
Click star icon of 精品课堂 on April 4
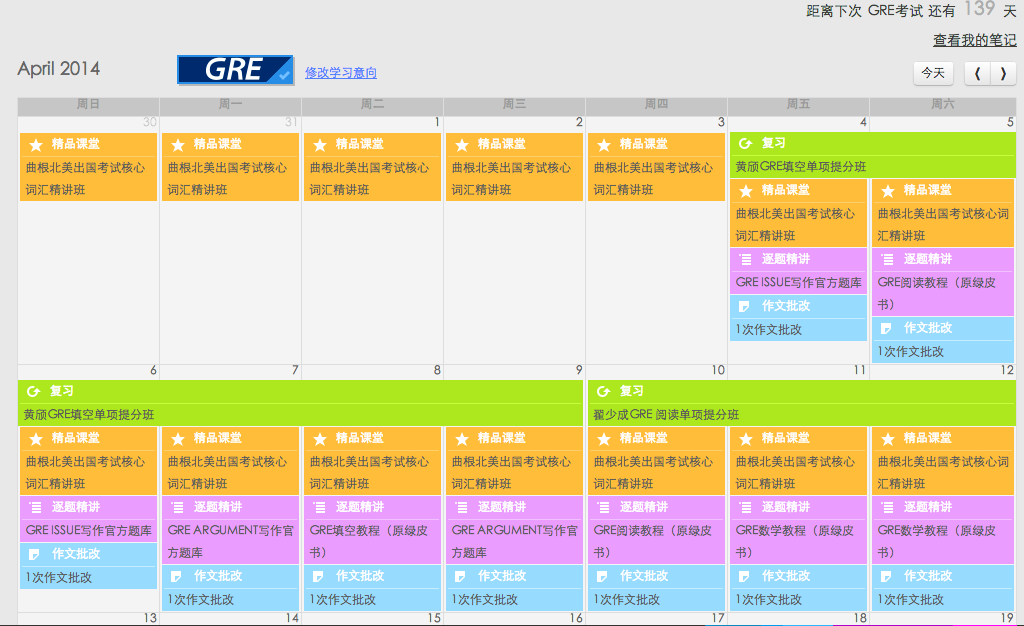[746, 191]
